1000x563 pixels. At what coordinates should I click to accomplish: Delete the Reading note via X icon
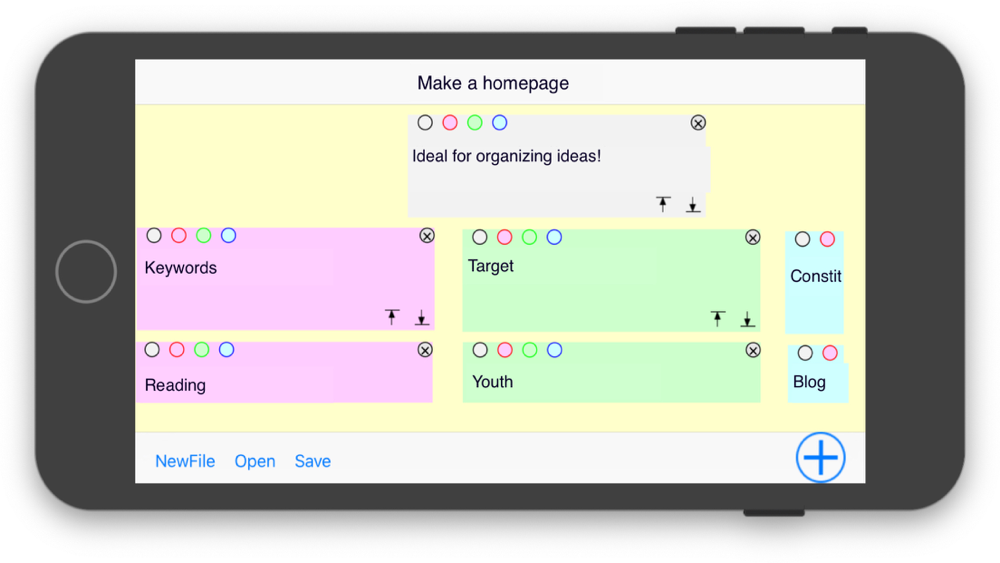(425, 350)
